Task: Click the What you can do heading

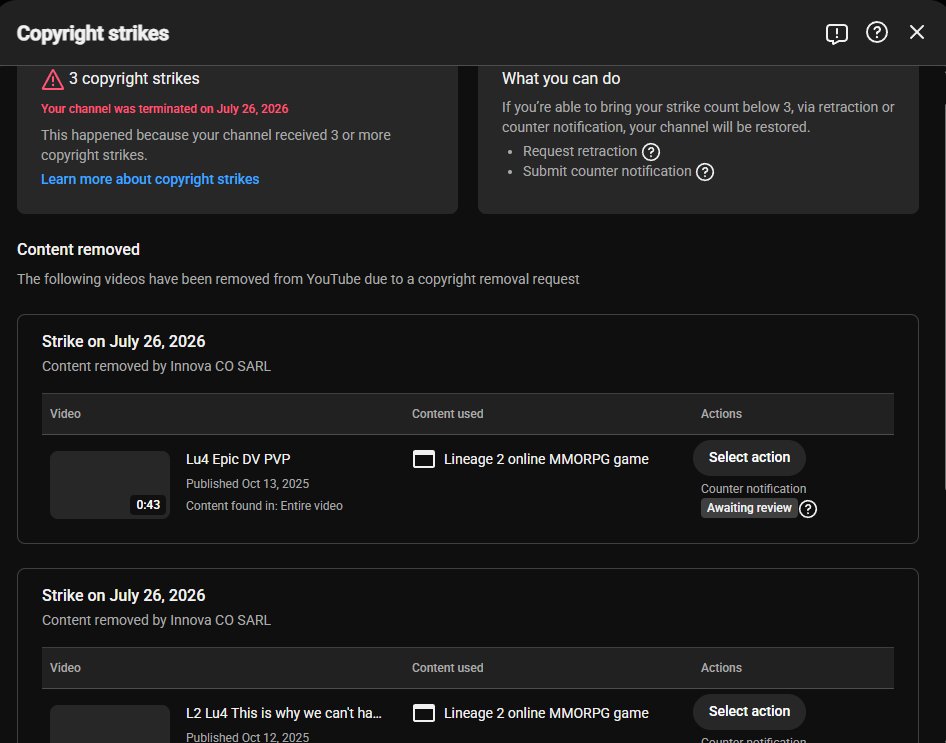Action: (x=561, y=79)
